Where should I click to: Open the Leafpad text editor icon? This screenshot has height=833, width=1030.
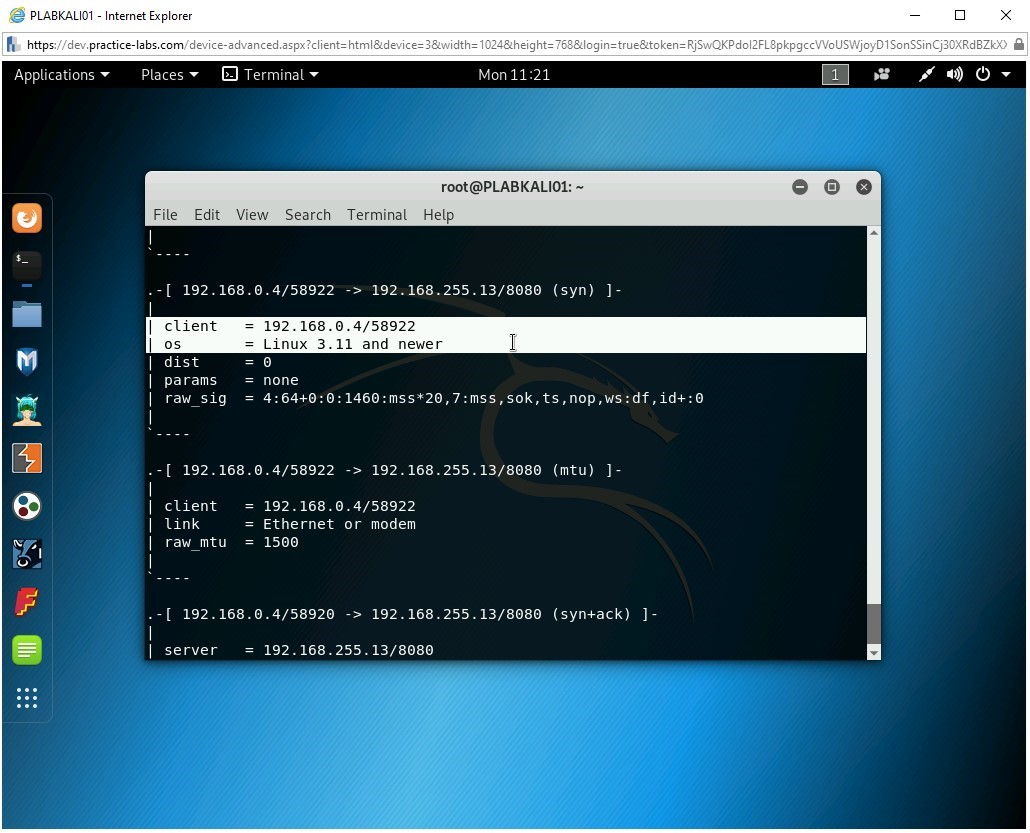27,650
